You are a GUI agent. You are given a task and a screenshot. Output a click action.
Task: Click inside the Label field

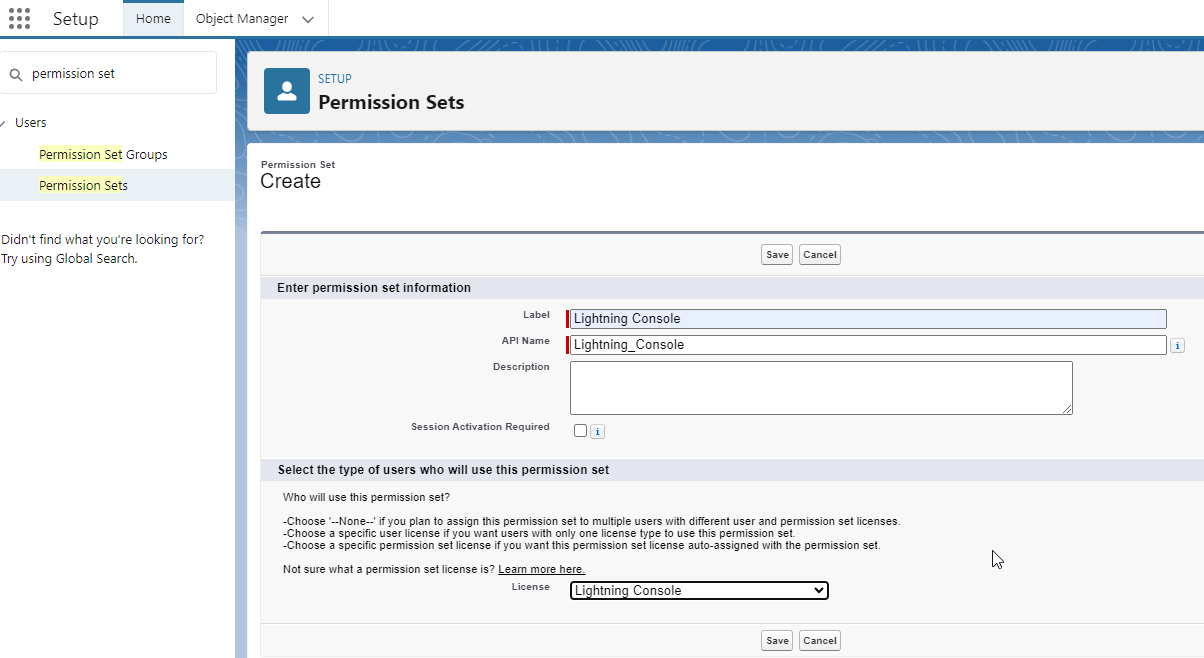(867, 318)
